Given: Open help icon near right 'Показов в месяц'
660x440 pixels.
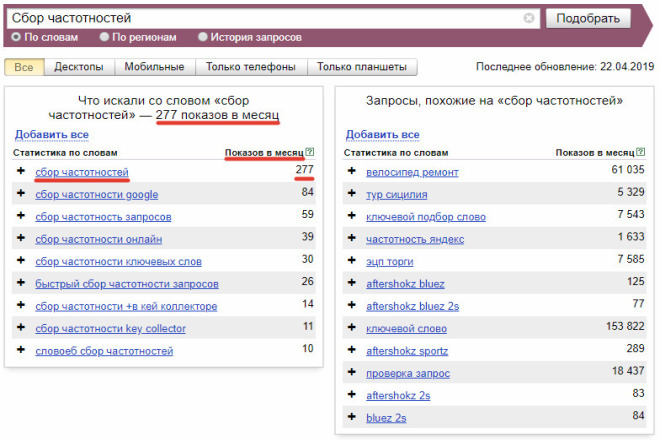Looking at the screenshot, I should pyautogui.click(x=641, y=152).
